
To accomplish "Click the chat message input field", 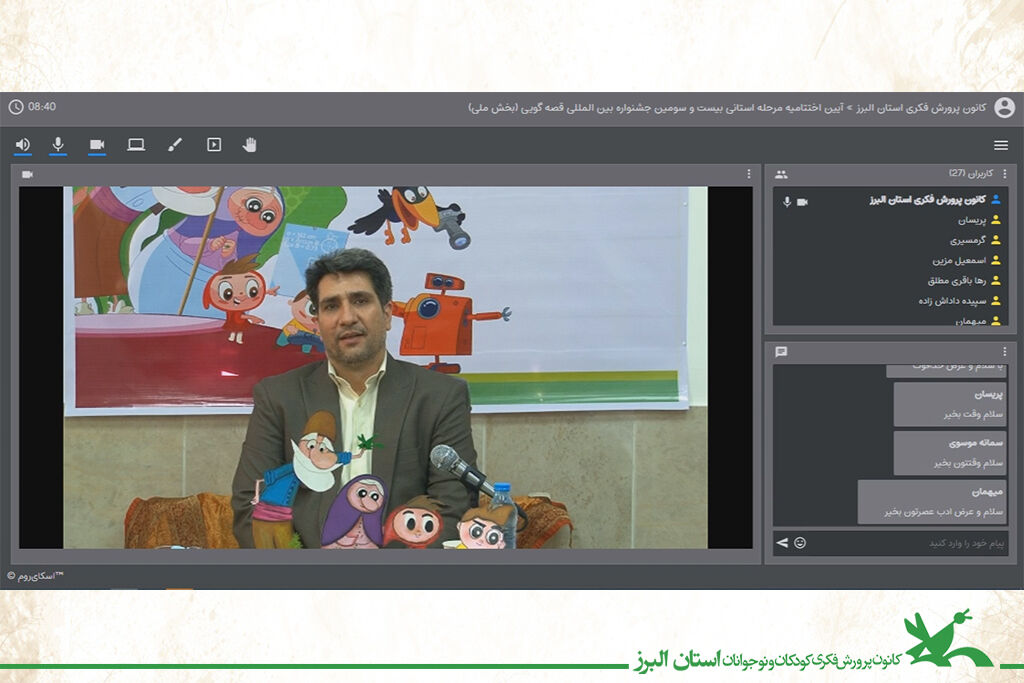I will point(908,543).
